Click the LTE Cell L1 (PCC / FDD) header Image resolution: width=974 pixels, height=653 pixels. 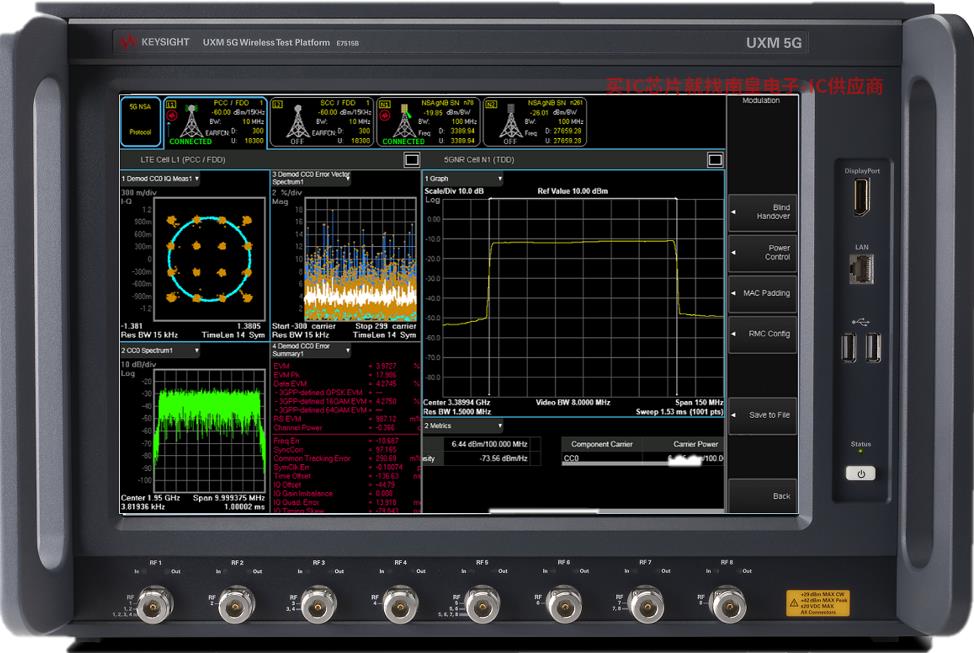click(183, 160)
